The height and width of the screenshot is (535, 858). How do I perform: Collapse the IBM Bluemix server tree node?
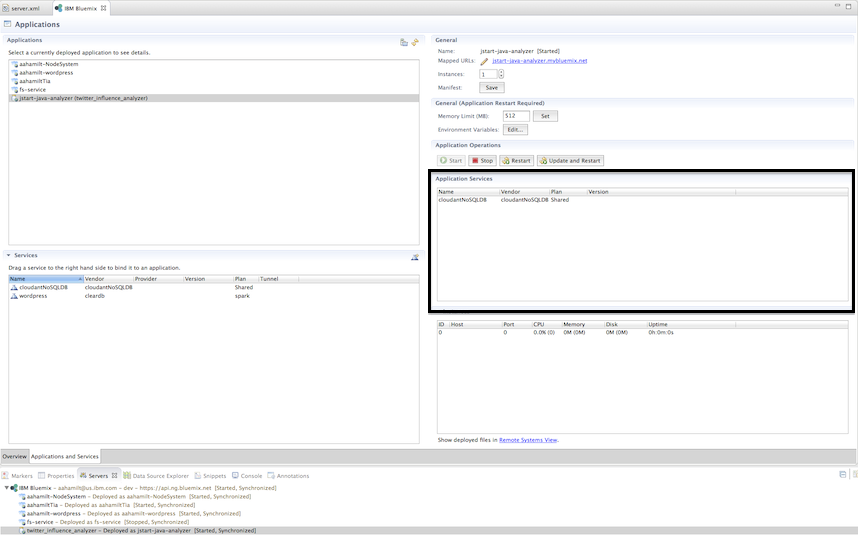click(7, 488)
